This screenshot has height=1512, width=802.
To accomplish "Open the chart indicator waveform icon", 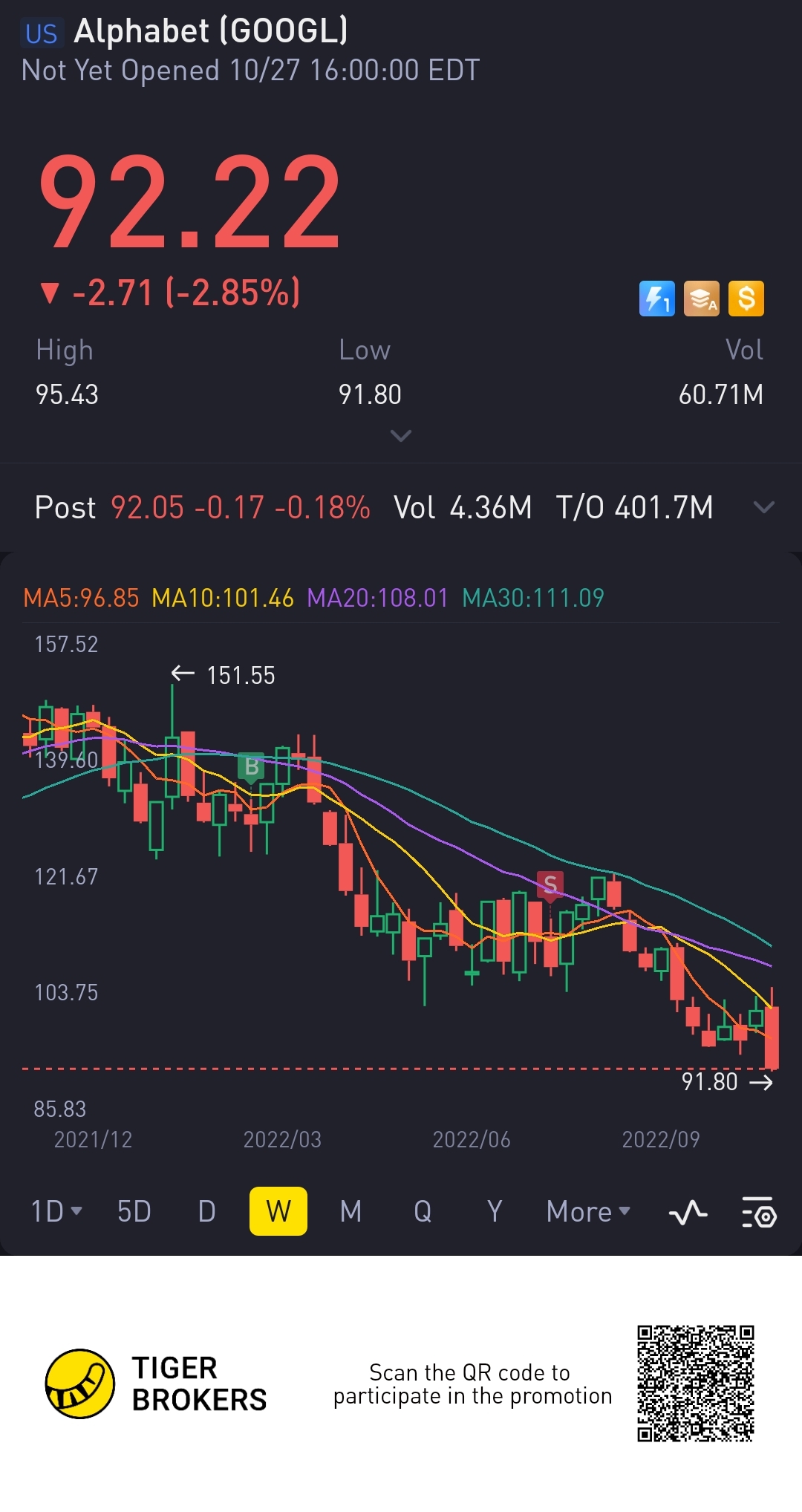I will pyautogui.click(x=688, y=1213).
